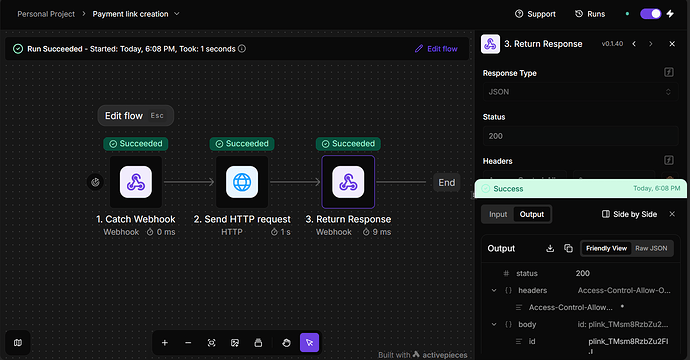Open the Response Type JSON dropdown

tap(580, 92)
